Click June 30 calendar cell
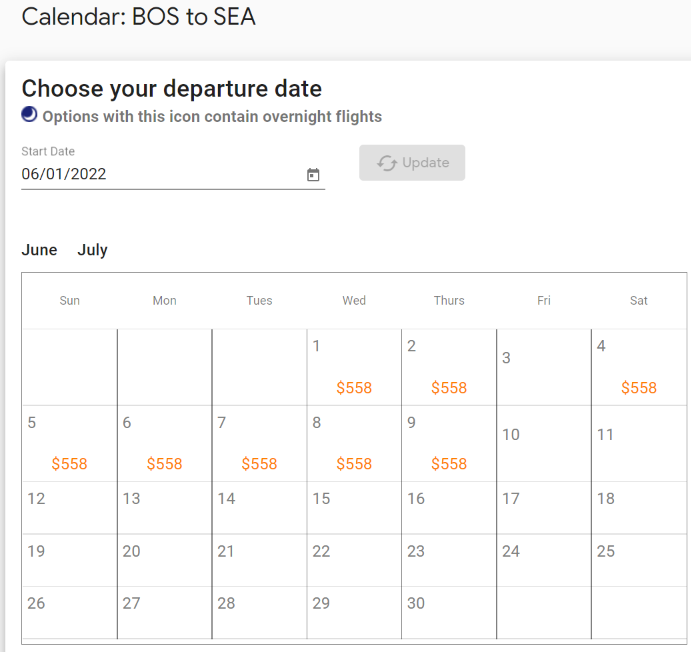The width and height of the screenshot is (691, 652). tap(449, 612)
